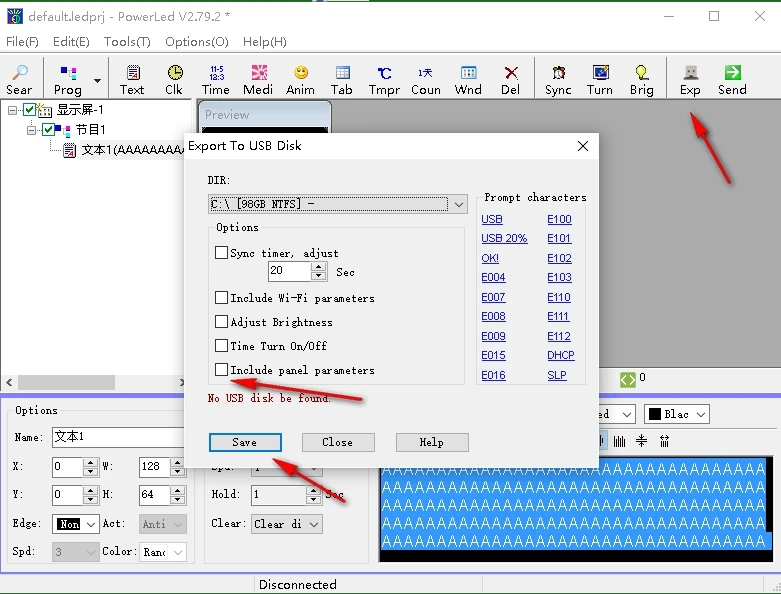Image resolution: width=781 pixels, height=594 pixels.
Task: Click the Prog program toolbar icon
Action: tap(68, 80)
